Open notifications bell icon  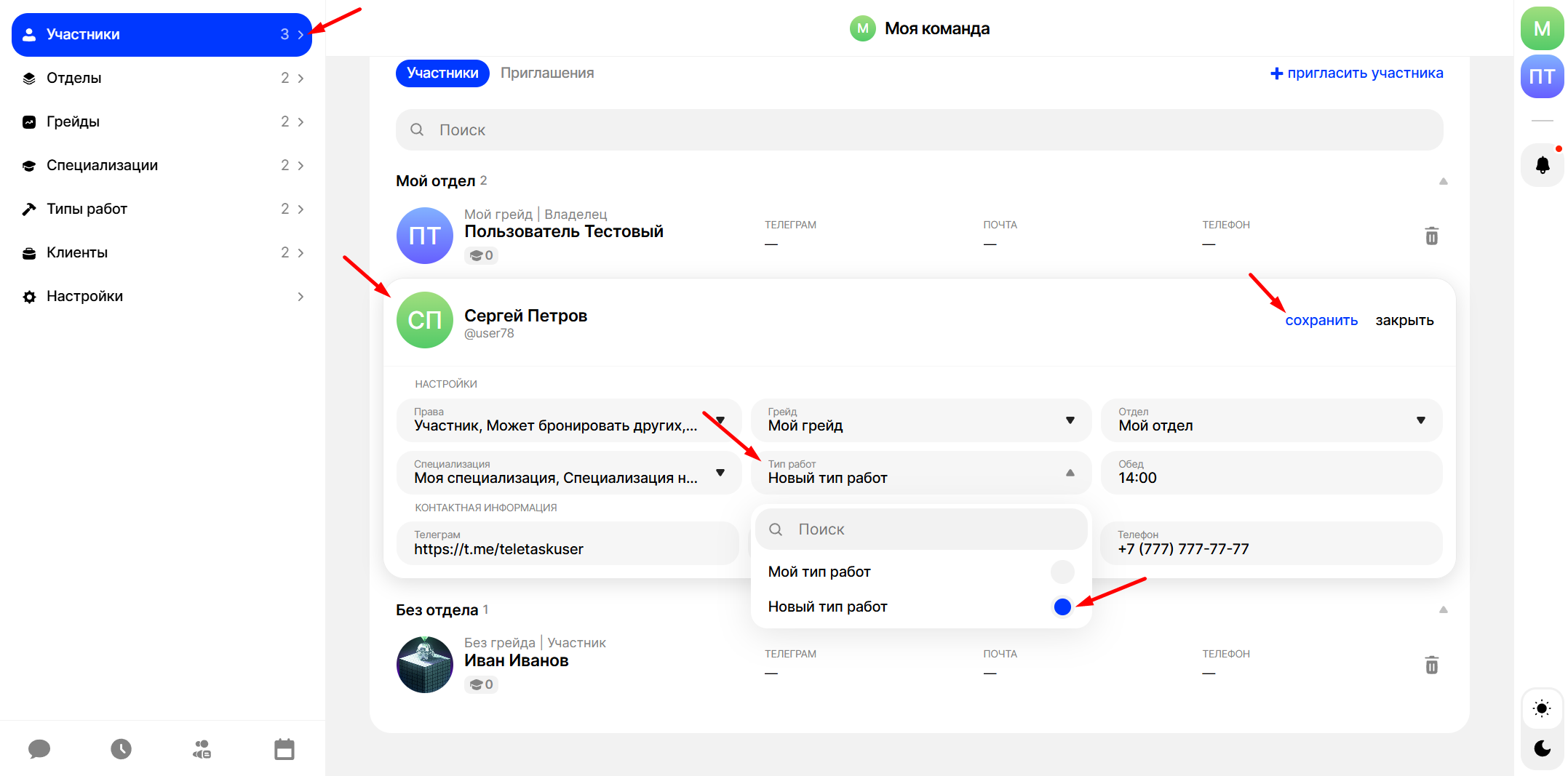point(1542,165)
